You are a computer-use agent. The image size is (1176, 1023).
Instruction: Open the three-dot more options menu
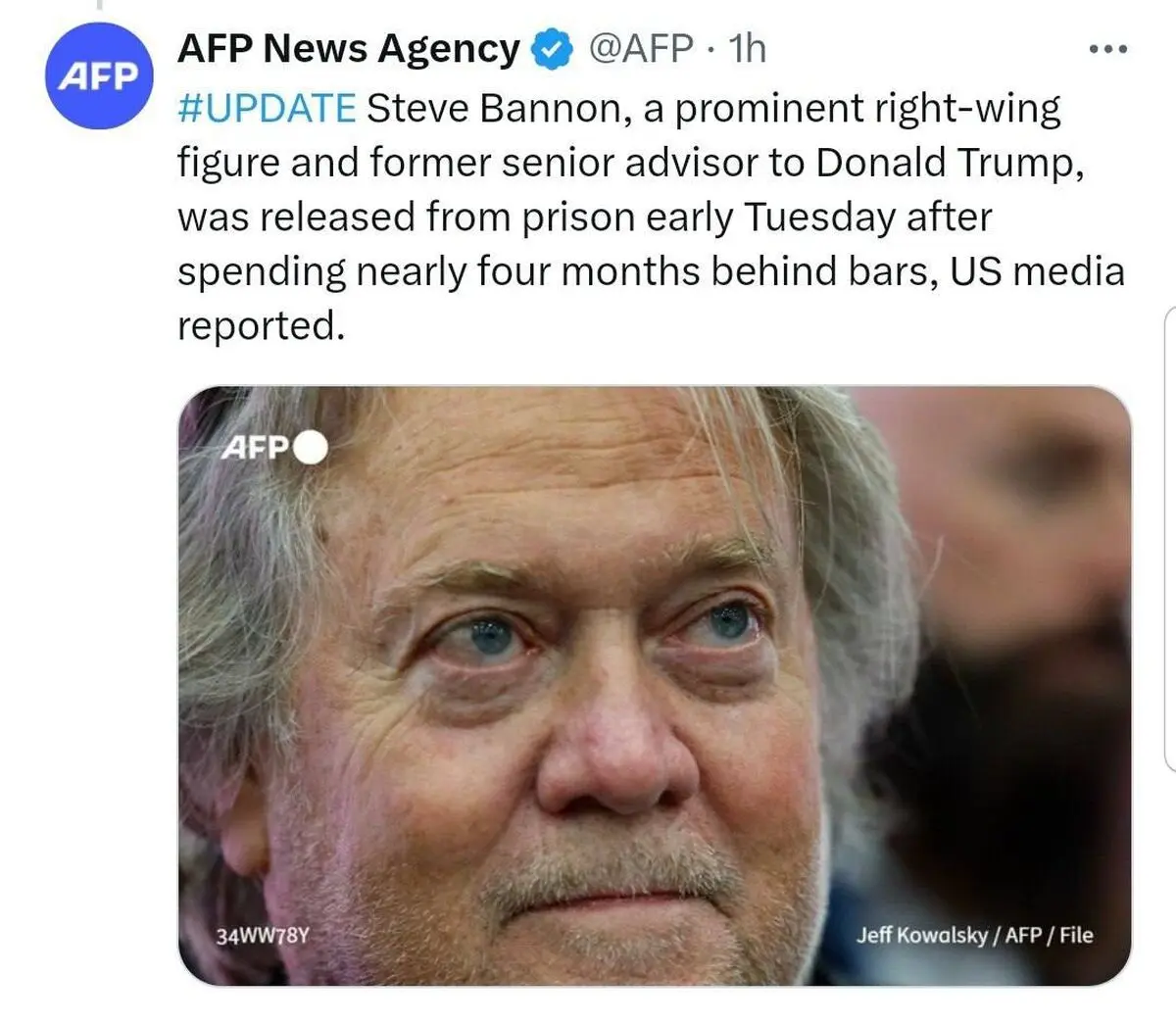1108,48
